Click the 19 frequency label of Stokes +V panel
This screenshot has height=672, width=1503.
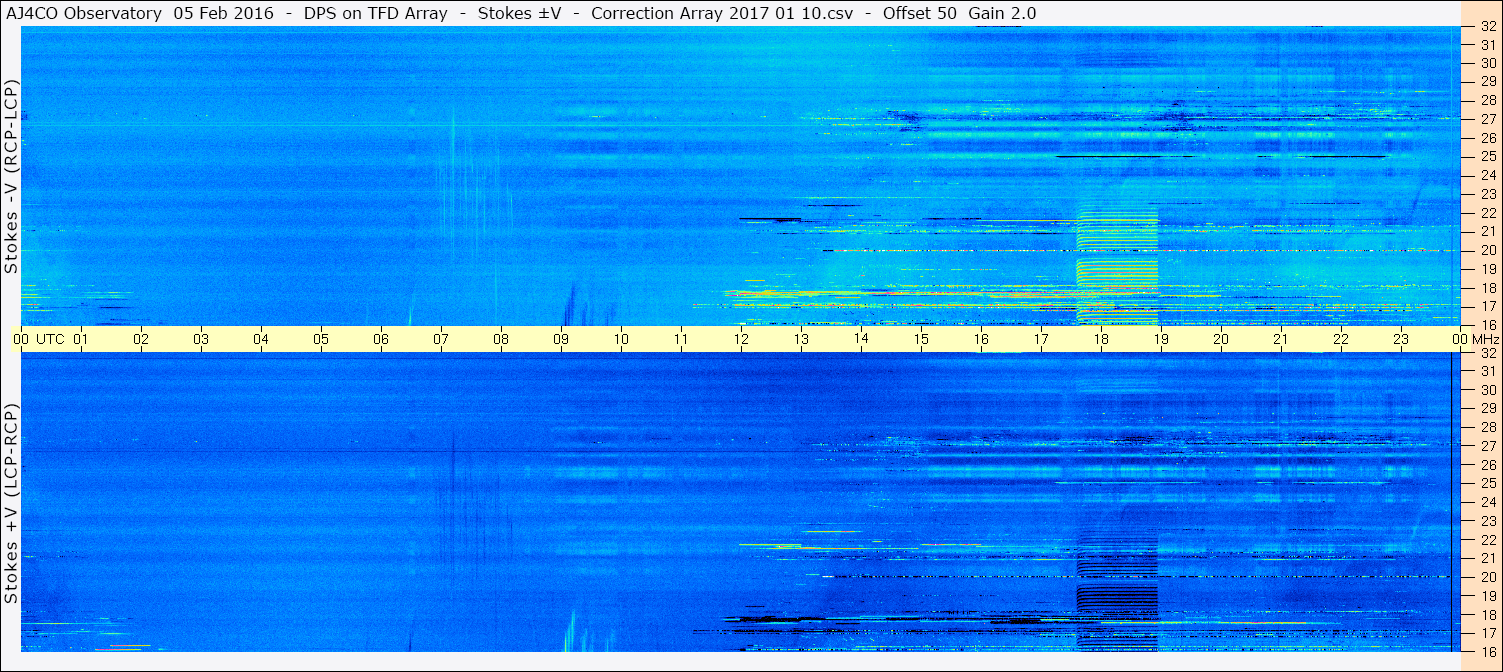(x=1487, y=596)
